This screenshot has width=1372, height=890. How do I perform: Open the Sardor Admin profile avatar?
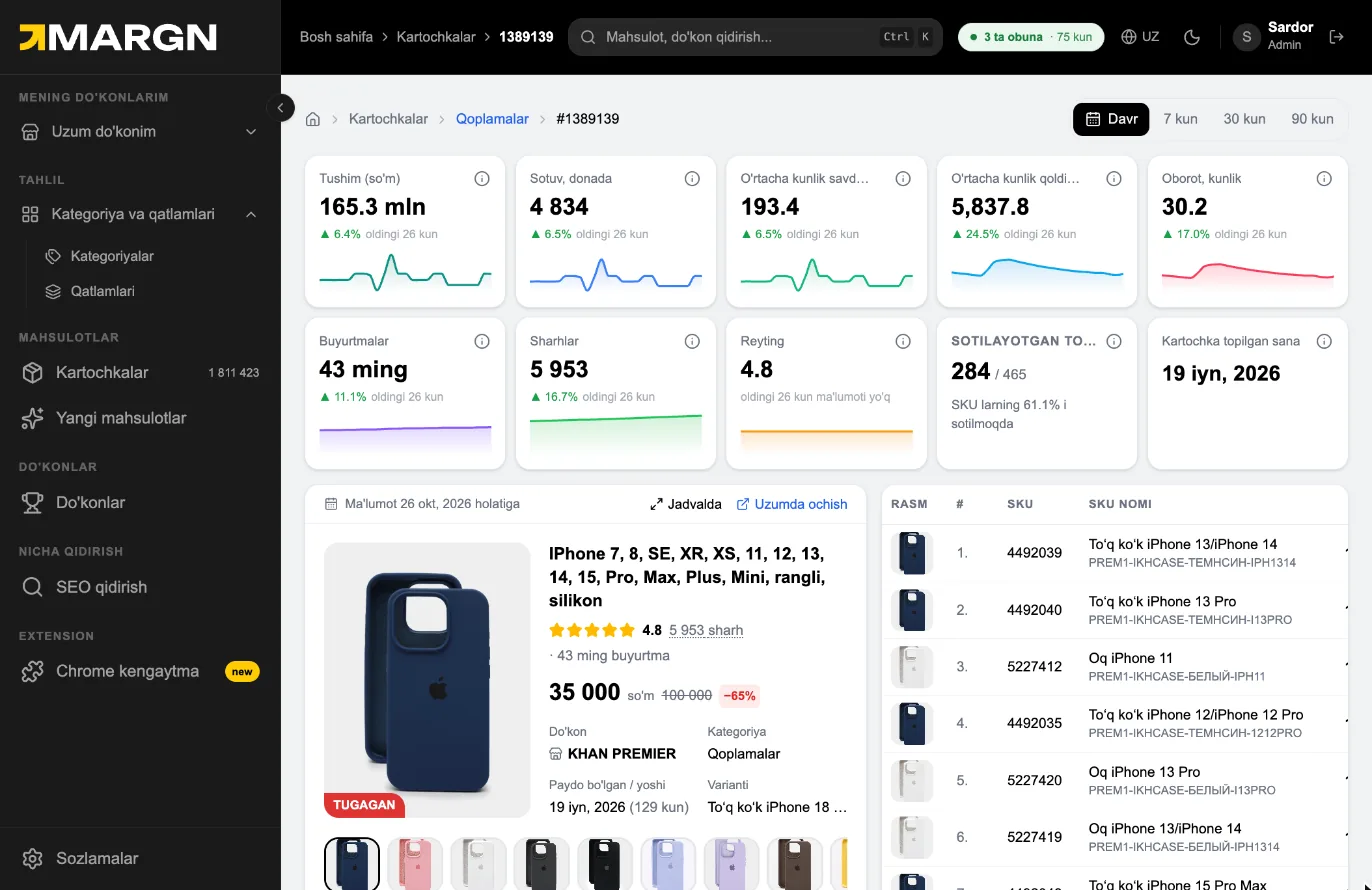[1246, 37]
